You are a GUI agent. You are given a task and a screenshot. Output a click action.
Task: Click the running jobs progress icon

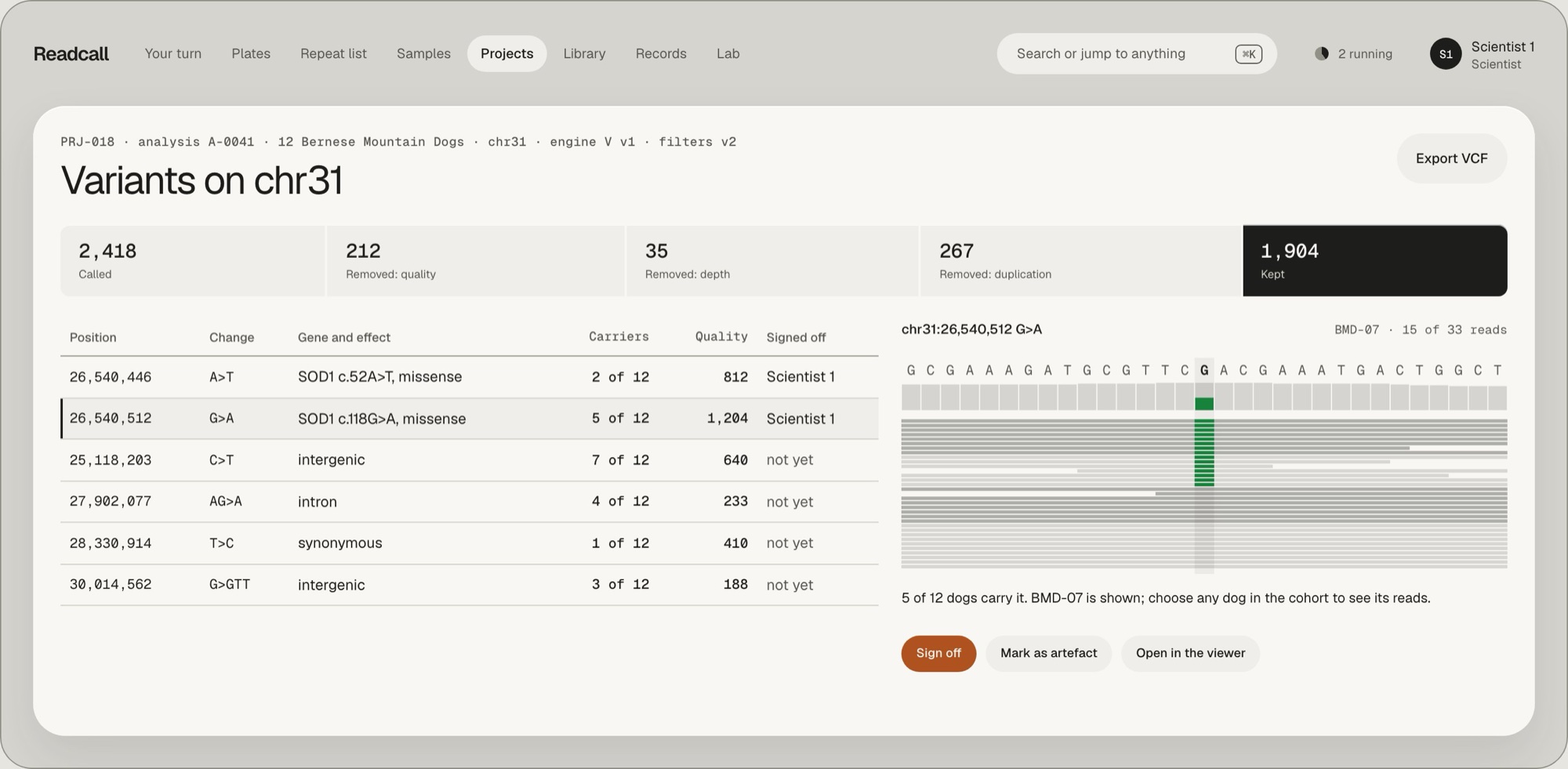[1322, 53]
